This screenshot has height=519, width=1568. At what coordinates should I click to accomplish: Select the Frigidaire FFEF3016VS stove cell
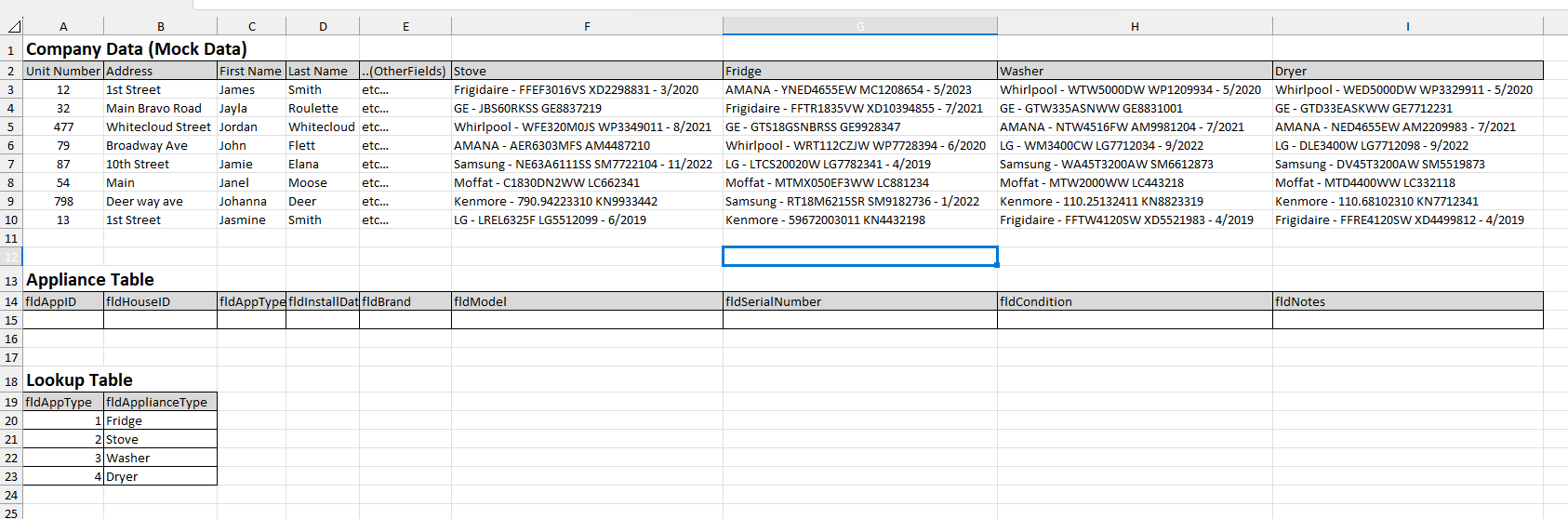[587, 89]
